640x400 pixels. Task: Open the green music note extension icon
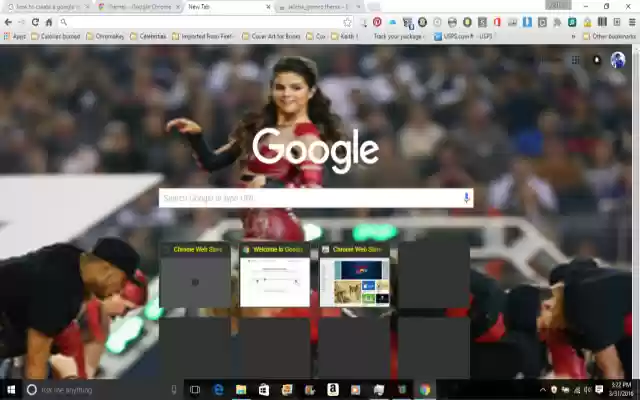tap(572, 22)
